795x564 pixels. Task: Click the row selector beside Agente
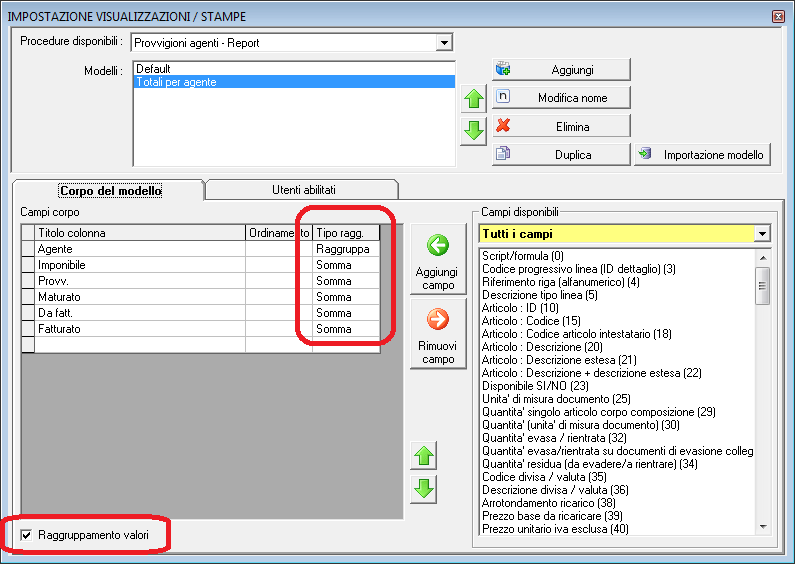pos(28,249)
